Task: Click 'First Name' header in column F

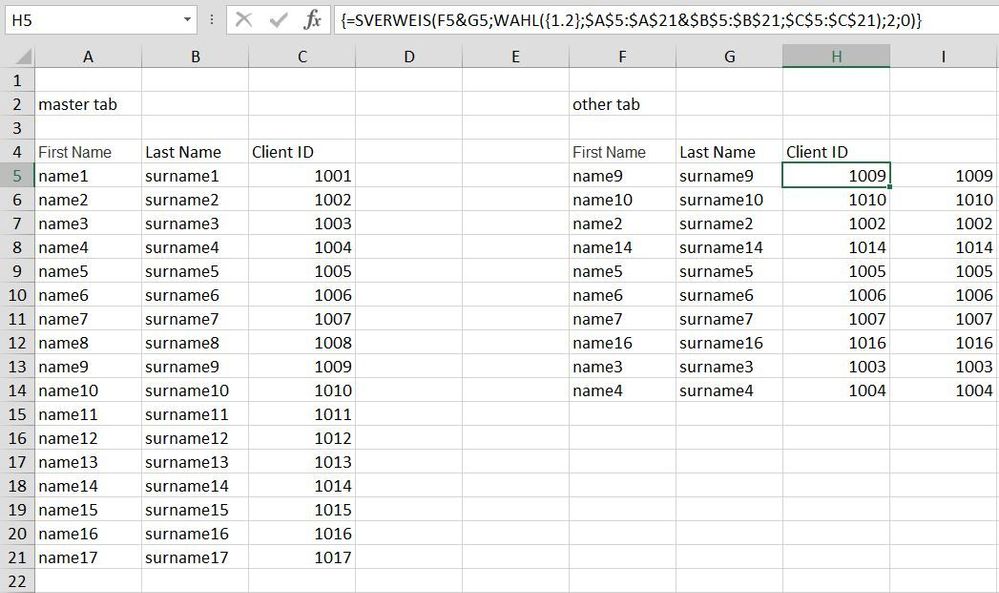Action: coord(622,152)
